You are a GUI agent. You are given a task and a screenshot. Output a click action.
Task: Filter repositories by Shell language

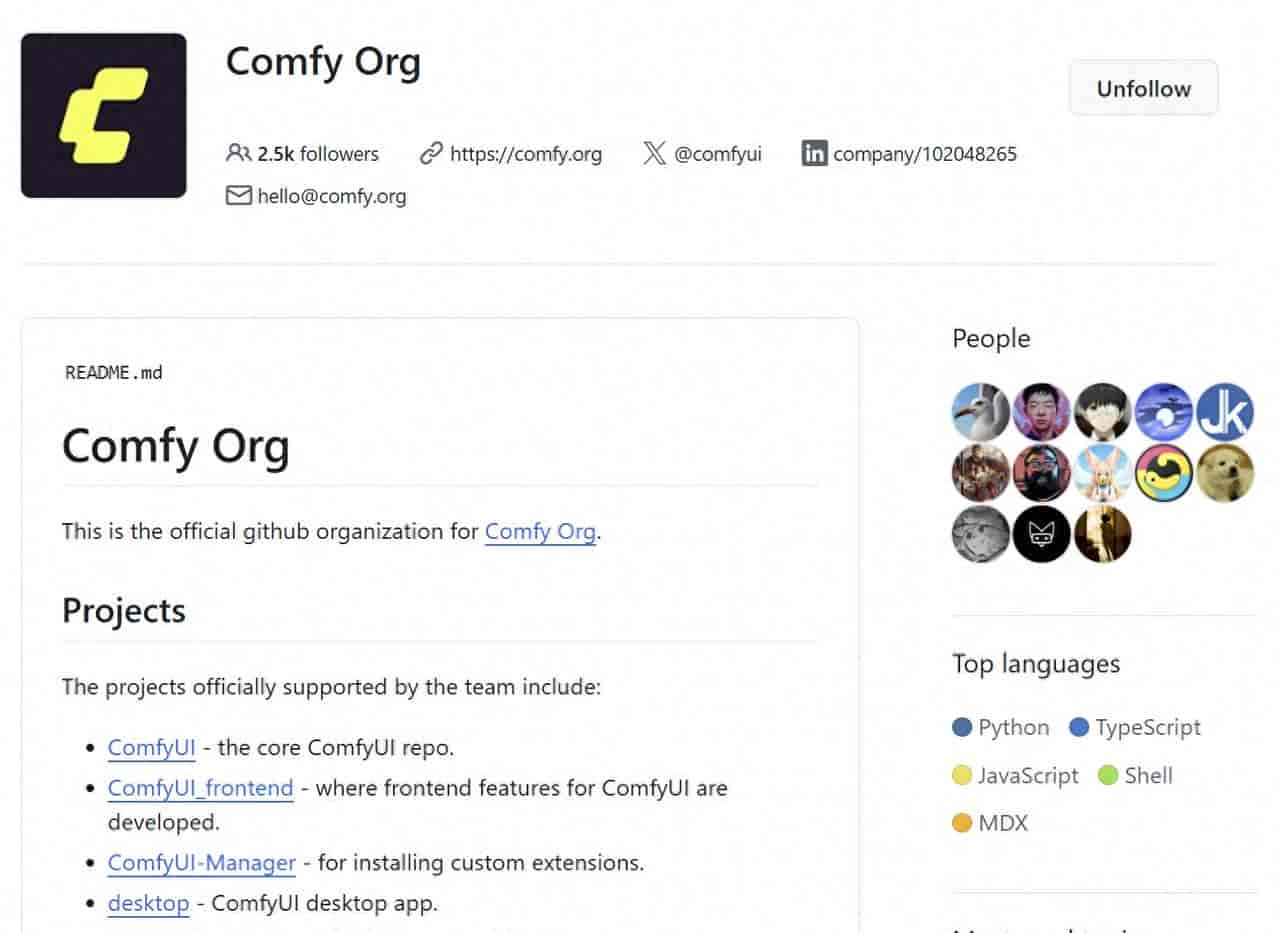(x=1136, y=775)
